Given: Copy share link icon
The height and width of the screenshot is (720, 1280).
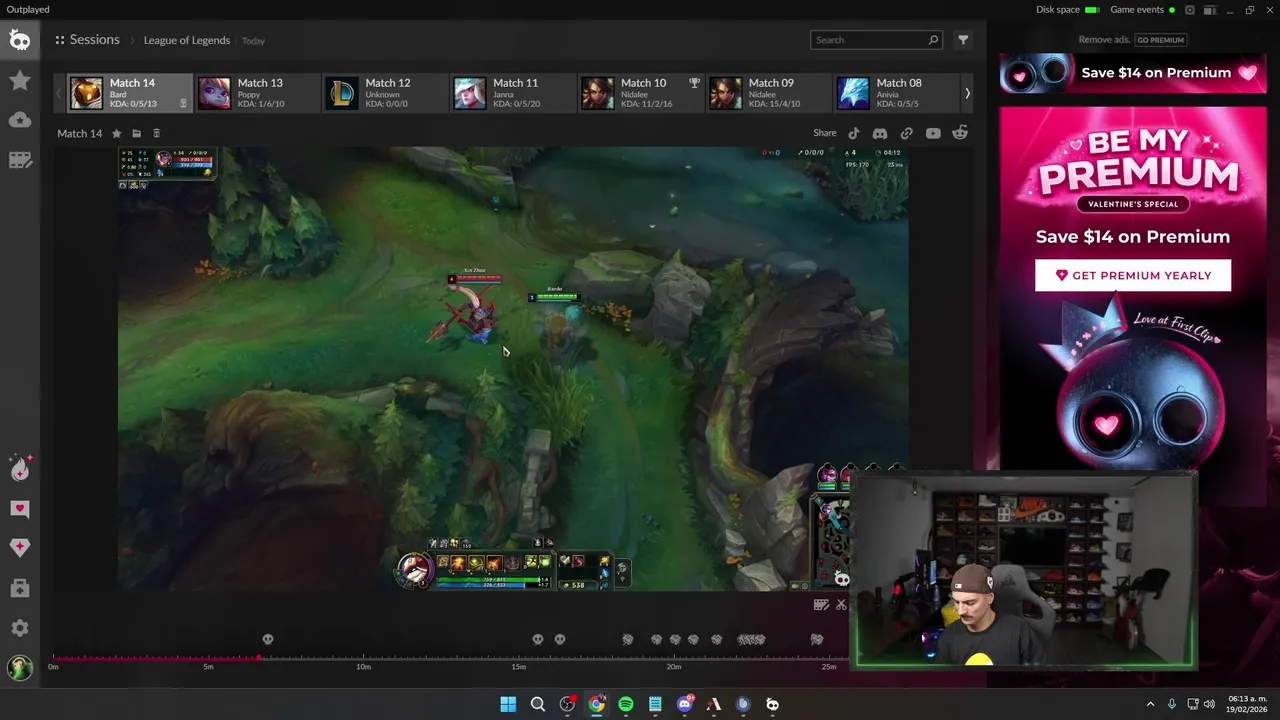Looking at the screenshot, I should click(906, 133).
